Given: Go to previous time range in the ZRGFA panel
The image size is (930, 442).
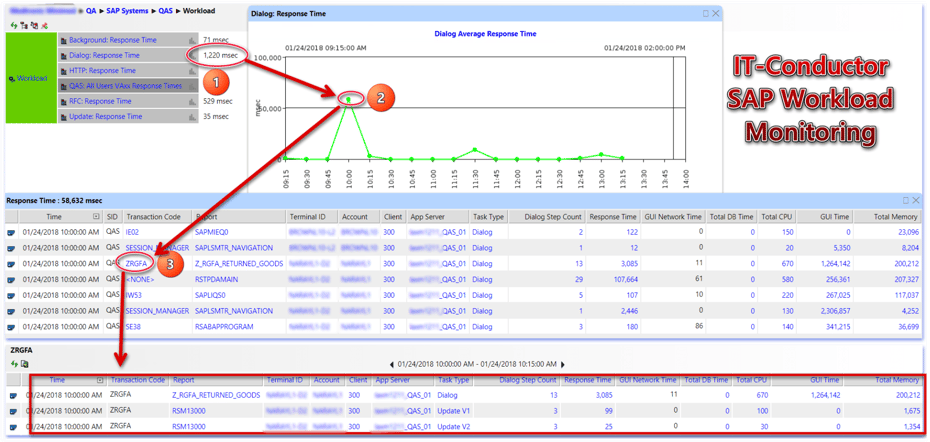Looking at the screenshot, I should coord(392,364).
